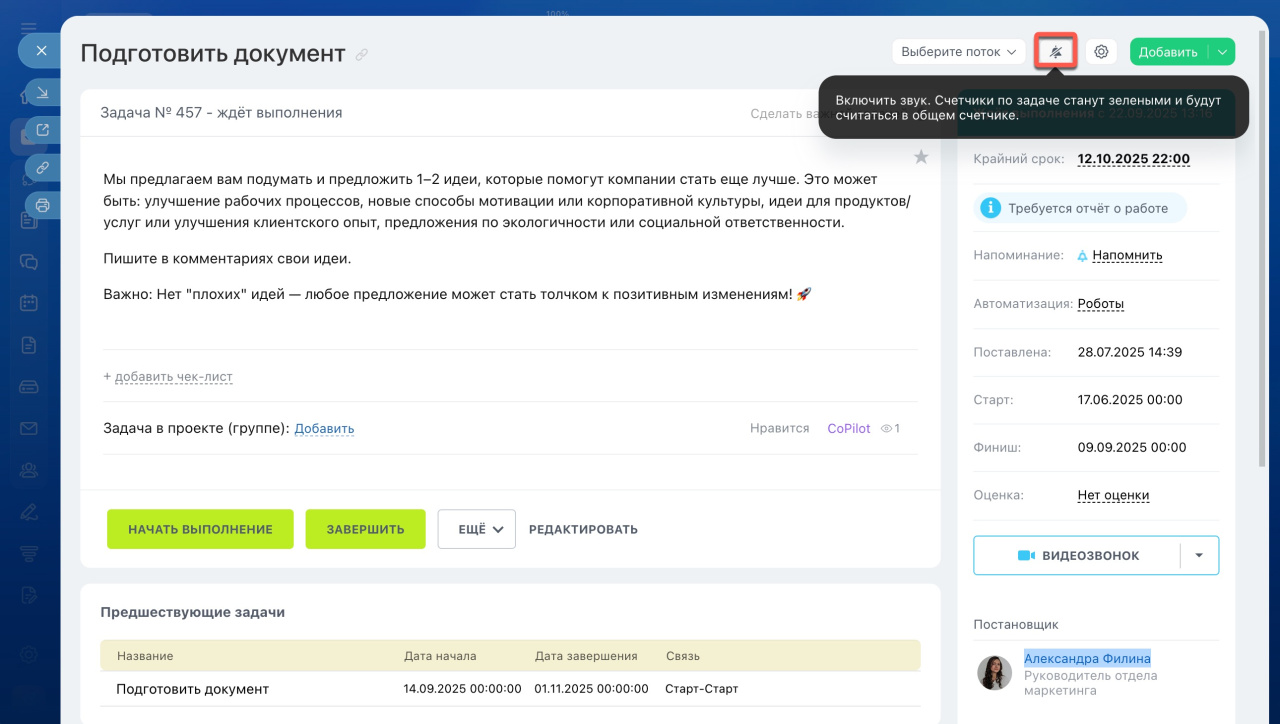1280x724 pixels.
Task: Open task settings gear icon
Action: pos(1101,52)
